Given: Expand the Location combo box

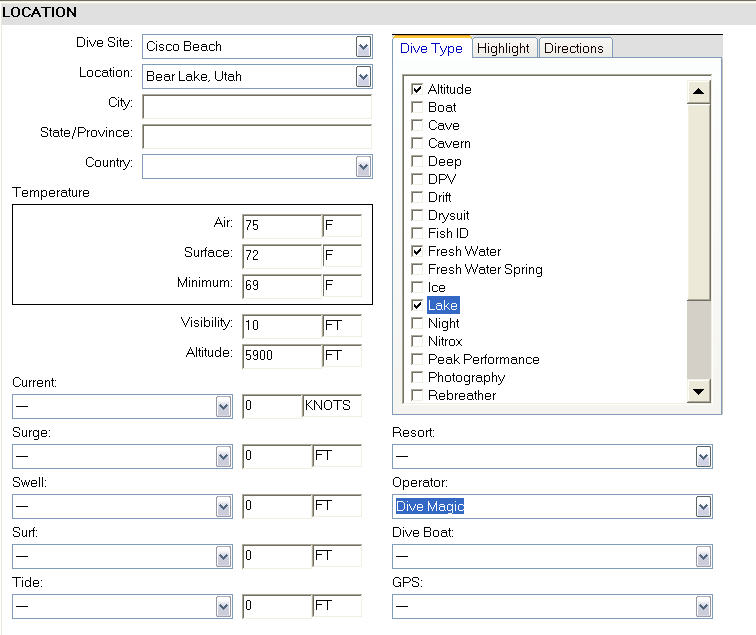Looking at the screenshot, I should pos(363,76).
